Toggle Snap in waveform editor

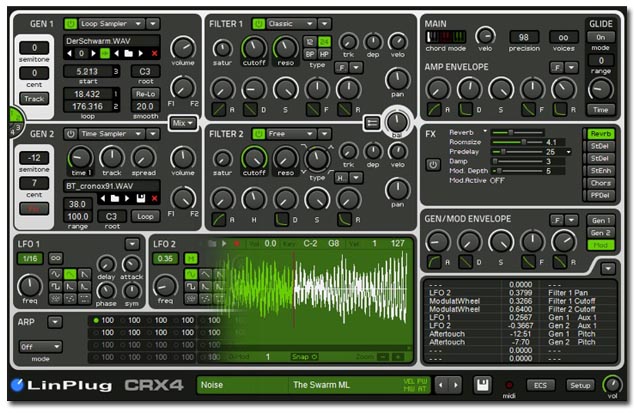click(x=304, y=357)
